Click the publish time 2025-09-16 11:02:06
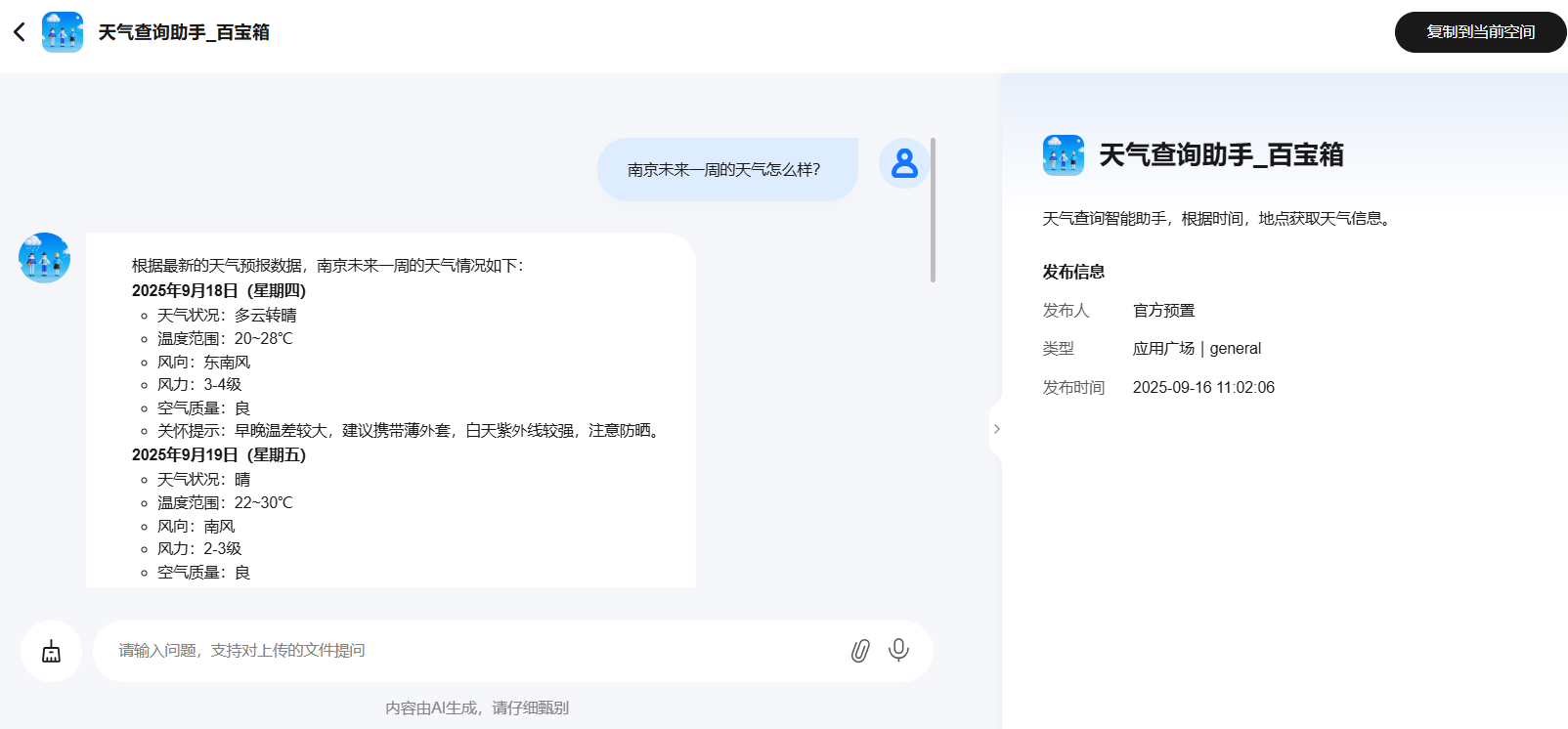Screen dimensions: 1568x729 tap(1203, 388)
